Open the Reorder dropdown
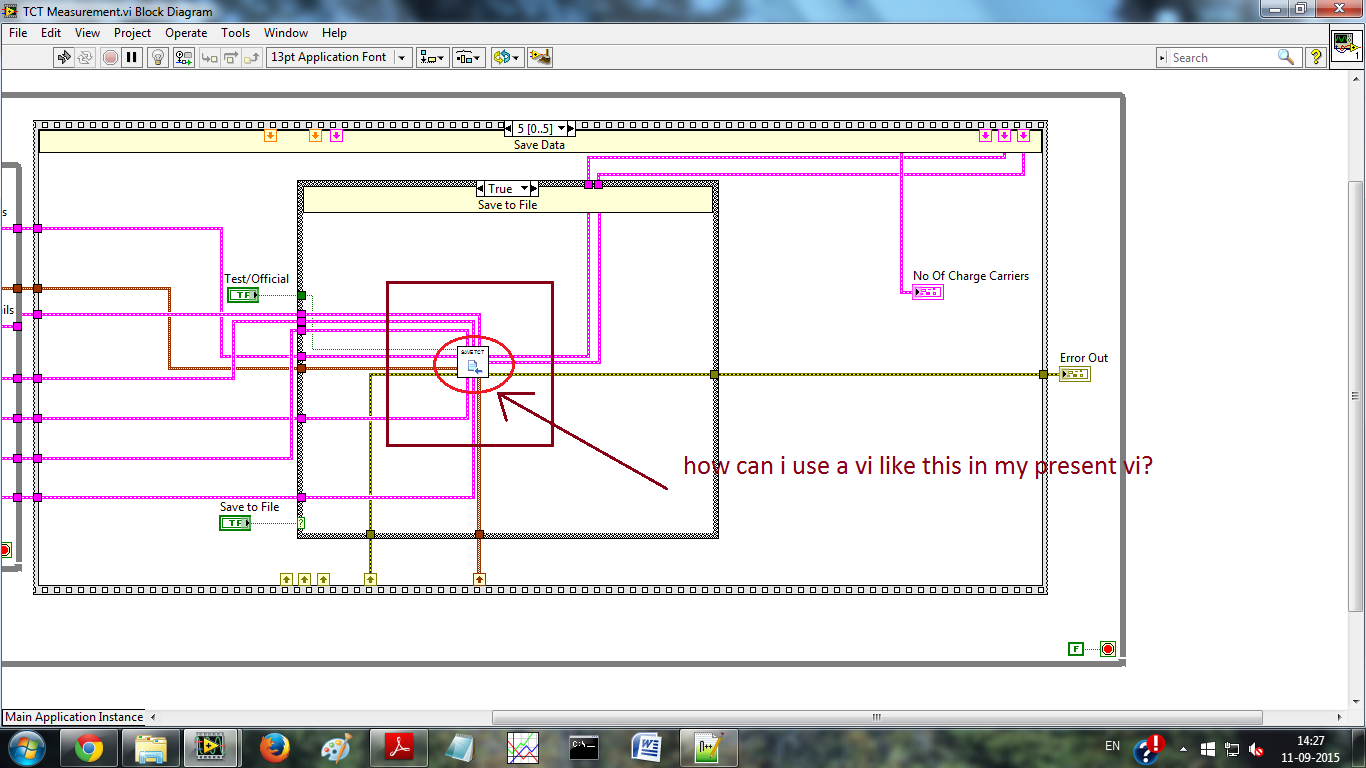 [x=507, y=57]
